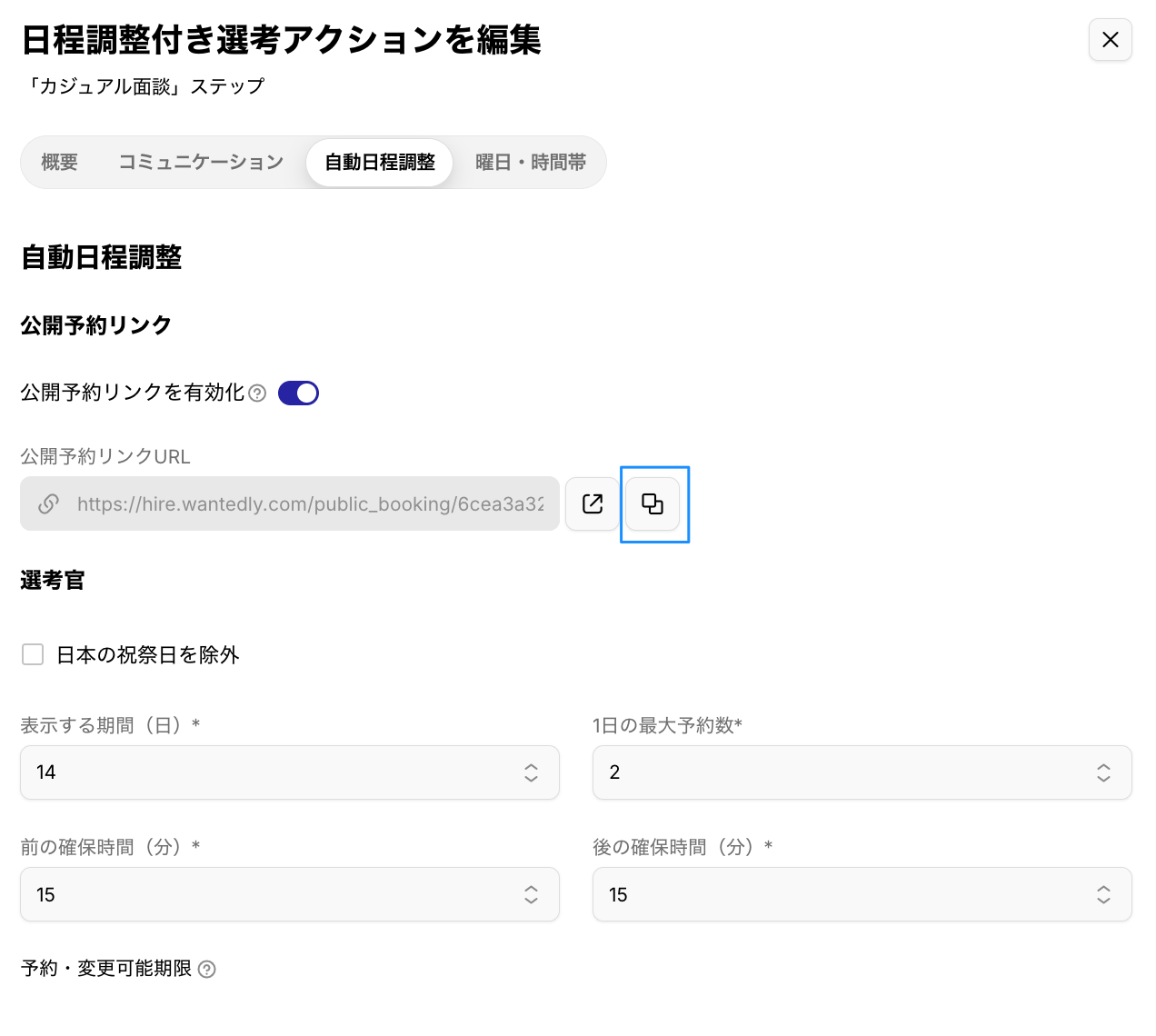Click the copy URL icon button
This screenshot has height=1036, width=1156.
tap(653, 503)
